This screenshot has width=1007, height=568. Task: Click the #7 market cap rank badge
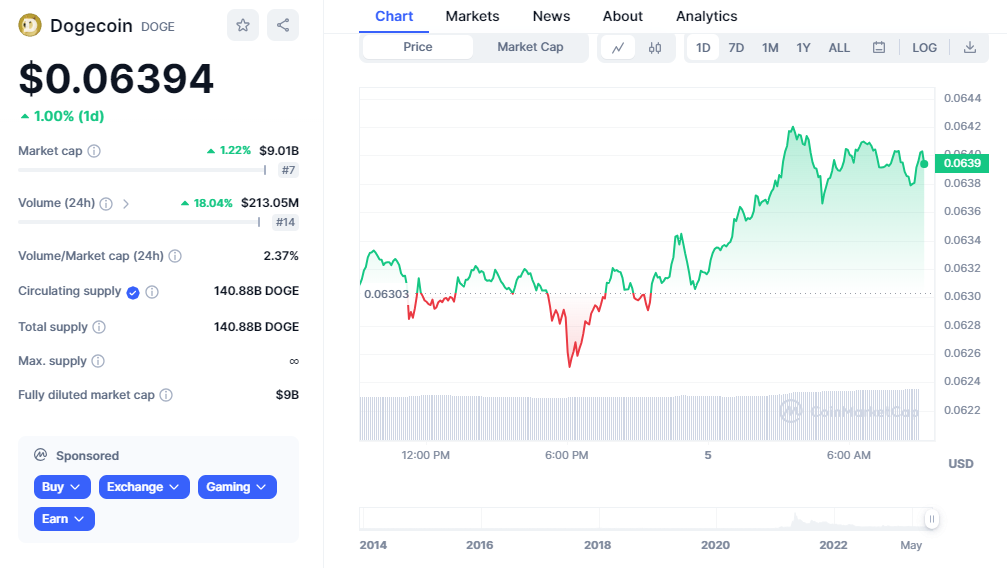coord(288,170)
